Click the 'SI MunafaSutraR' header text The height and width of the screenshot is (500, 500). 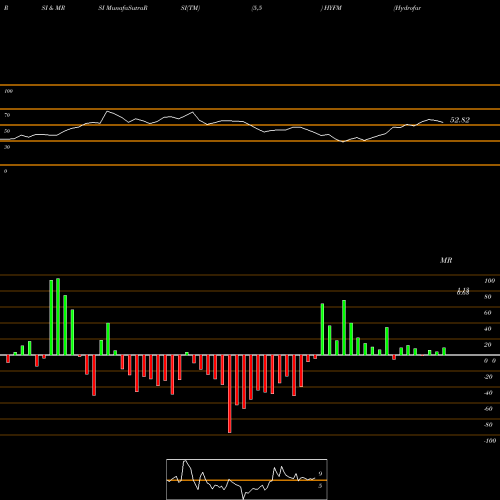click(x=123, y=8)
